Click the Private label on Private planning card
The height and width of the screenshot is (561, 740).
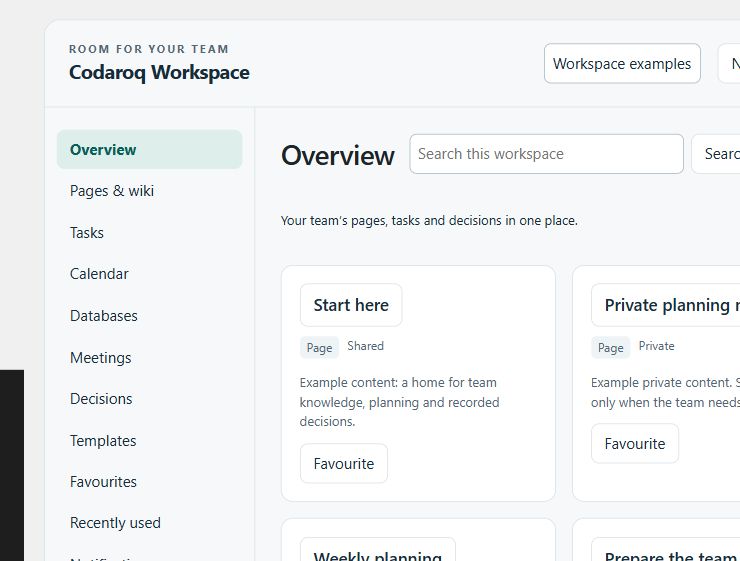656,346
